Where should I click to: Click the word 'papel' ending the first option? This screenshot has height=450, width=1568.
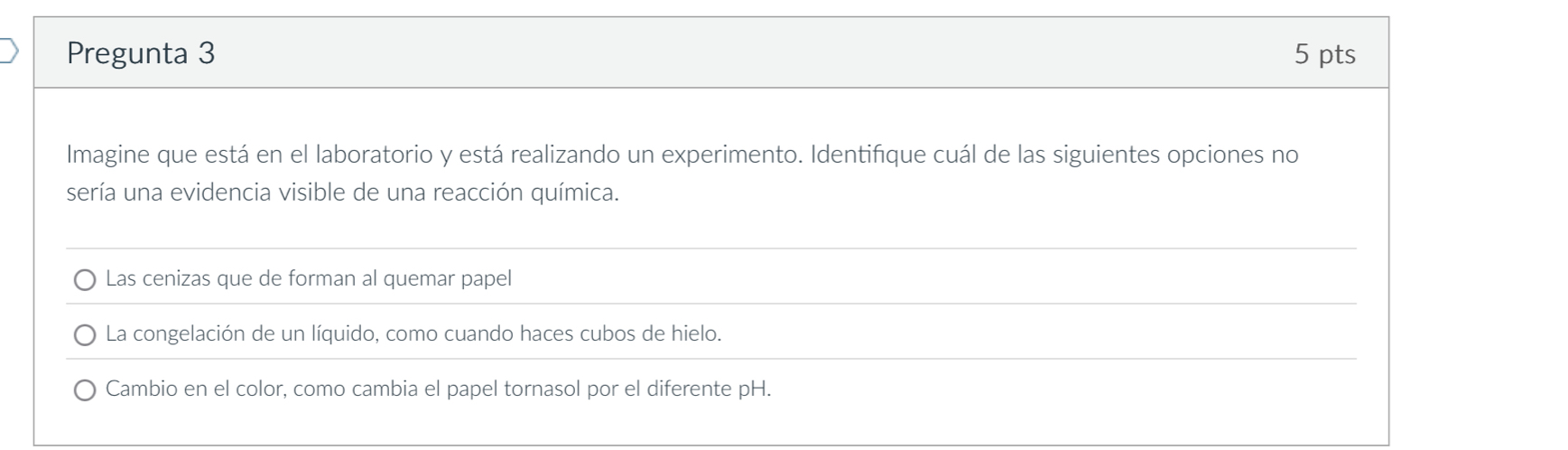486,278
